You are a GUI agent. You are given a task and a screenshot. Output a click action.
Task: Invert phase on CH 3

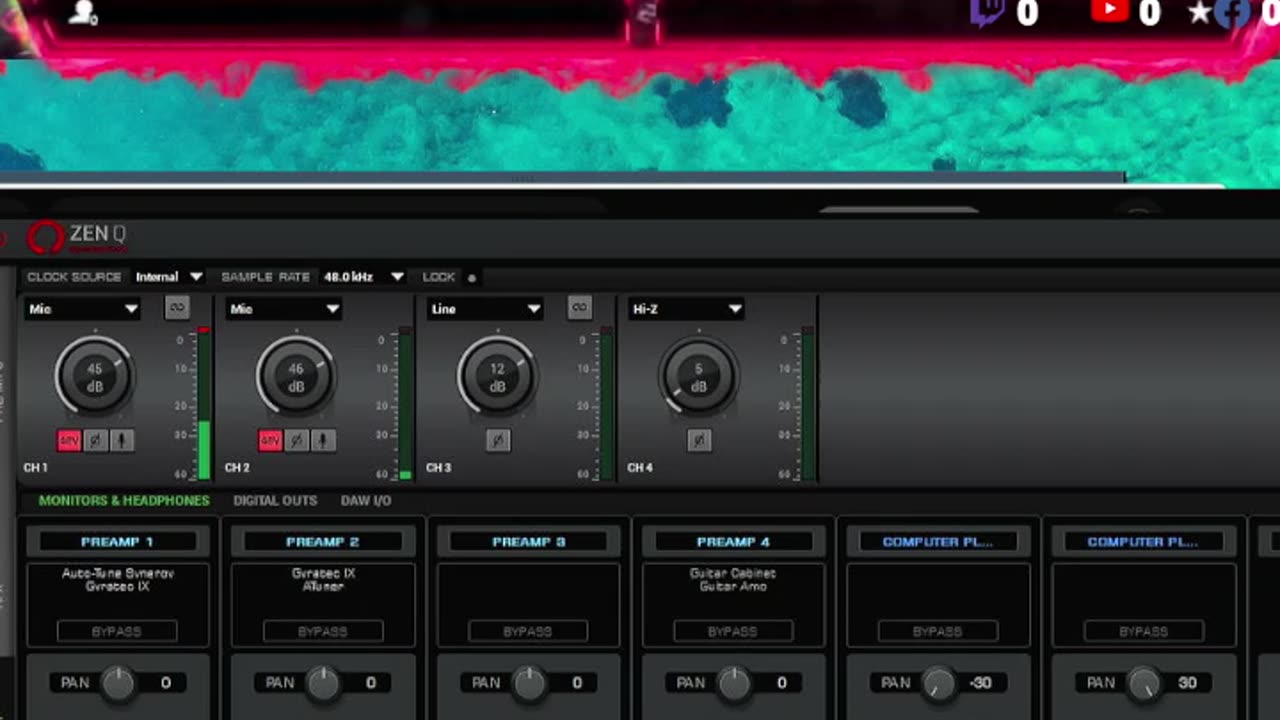tap(498, 440)
